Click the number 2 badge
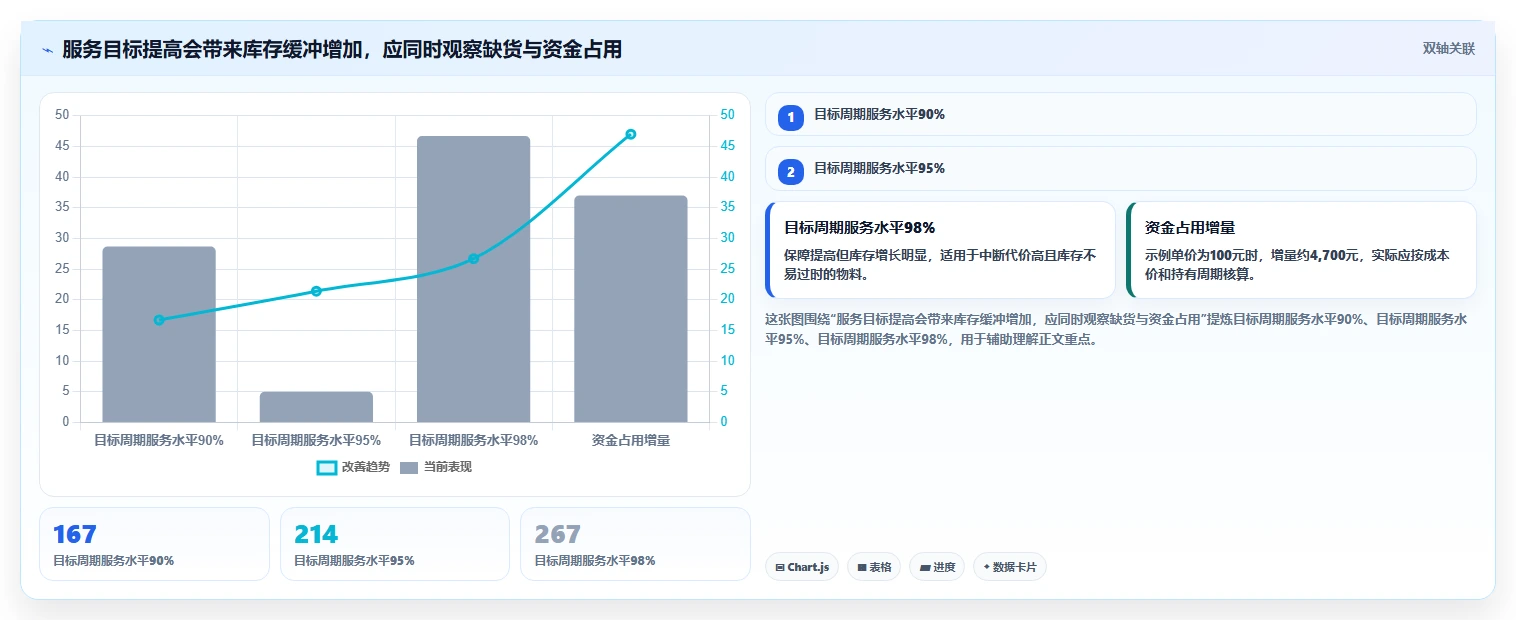Image resolution: width=1516 pixels, height=620 pixels. pyautogui.click(x=791, y=172)
